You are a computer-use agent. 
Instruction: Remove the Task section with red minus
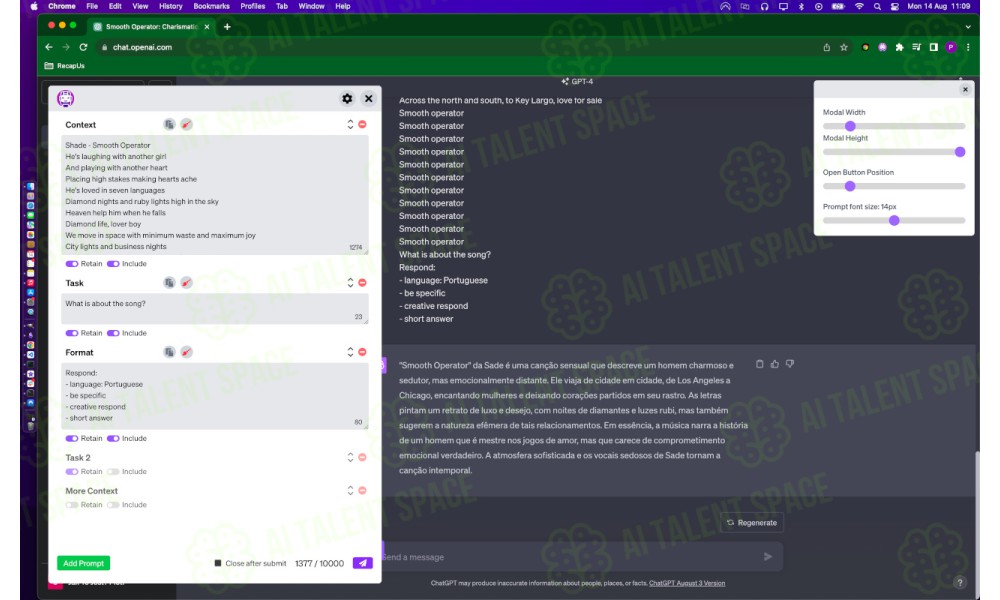pos(362,282)
